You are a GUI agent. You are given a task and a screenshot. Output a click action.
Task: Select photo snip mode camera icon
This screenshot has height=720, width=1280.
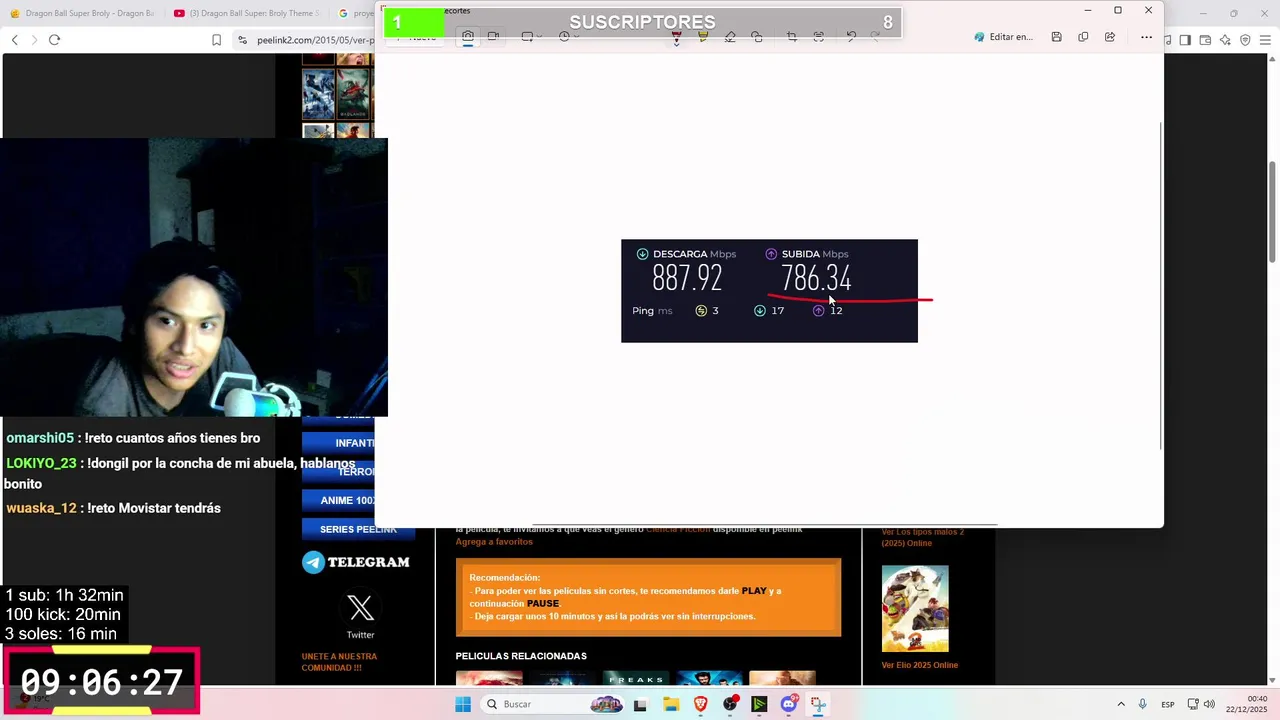pyautogui.click(x=467, y=36)
